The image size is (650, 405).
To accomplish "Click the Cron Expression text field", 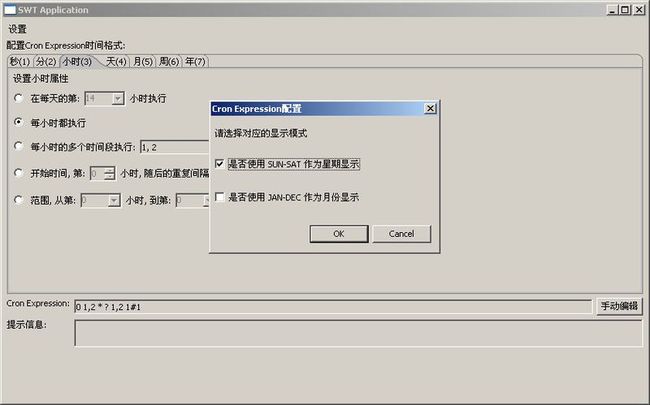I will [x=333, y=307].
